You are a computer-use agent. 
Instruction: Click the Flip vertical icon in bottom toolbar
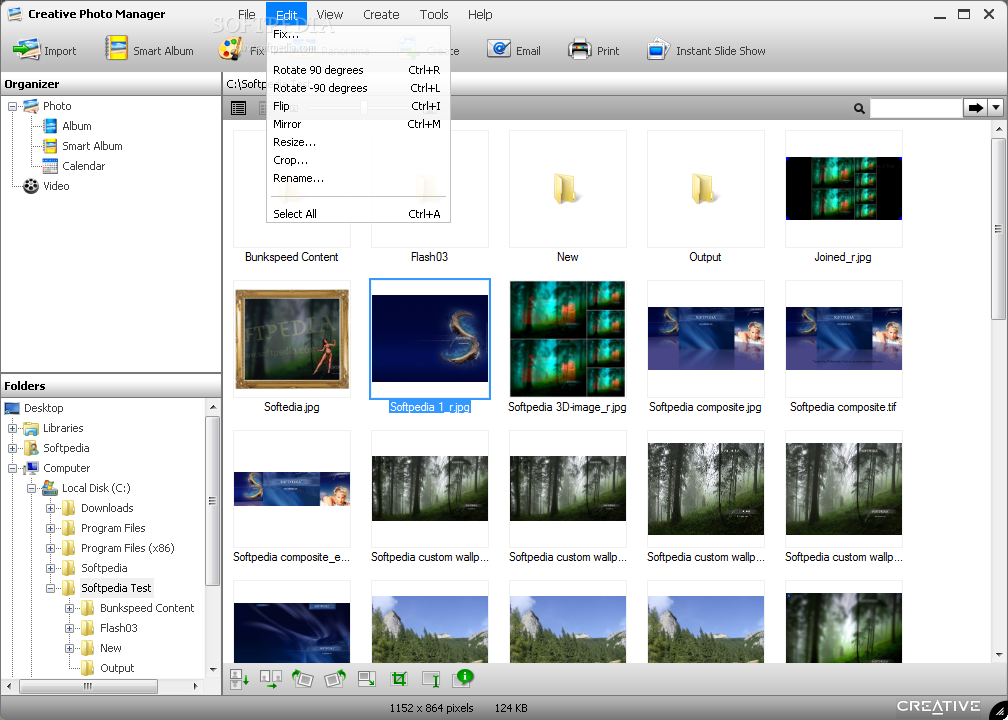pos(240,679)
